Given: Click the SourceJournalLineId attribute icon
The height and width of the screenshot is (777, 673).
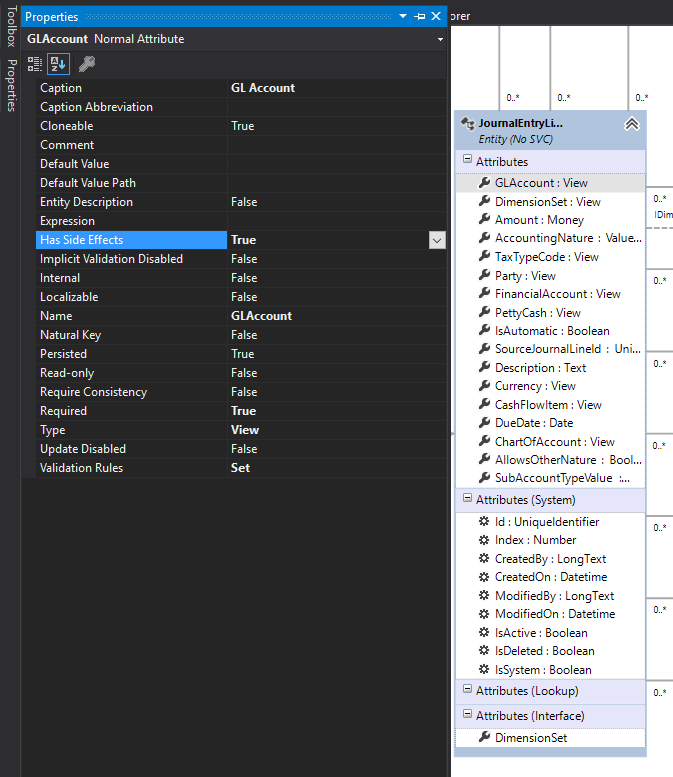Looking at the screenshot, I should pos(484,348).
